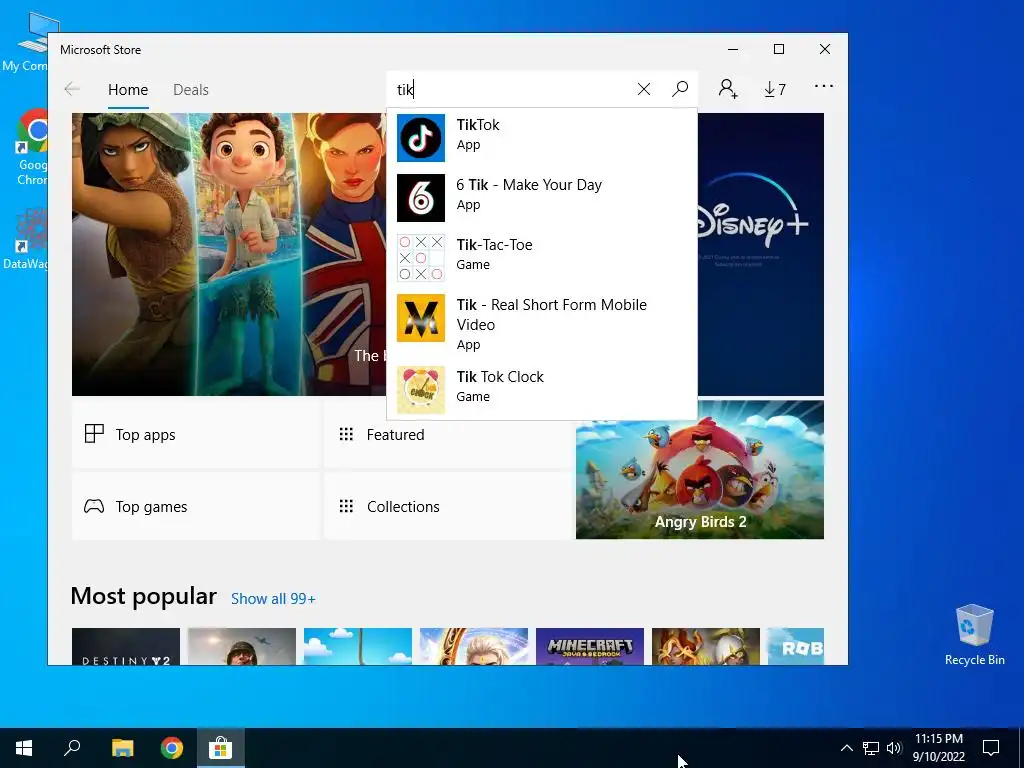Screen dimensions: 1024x768
Task: Open the volume speaker tray icon
Action: click(x=894, y=748)
